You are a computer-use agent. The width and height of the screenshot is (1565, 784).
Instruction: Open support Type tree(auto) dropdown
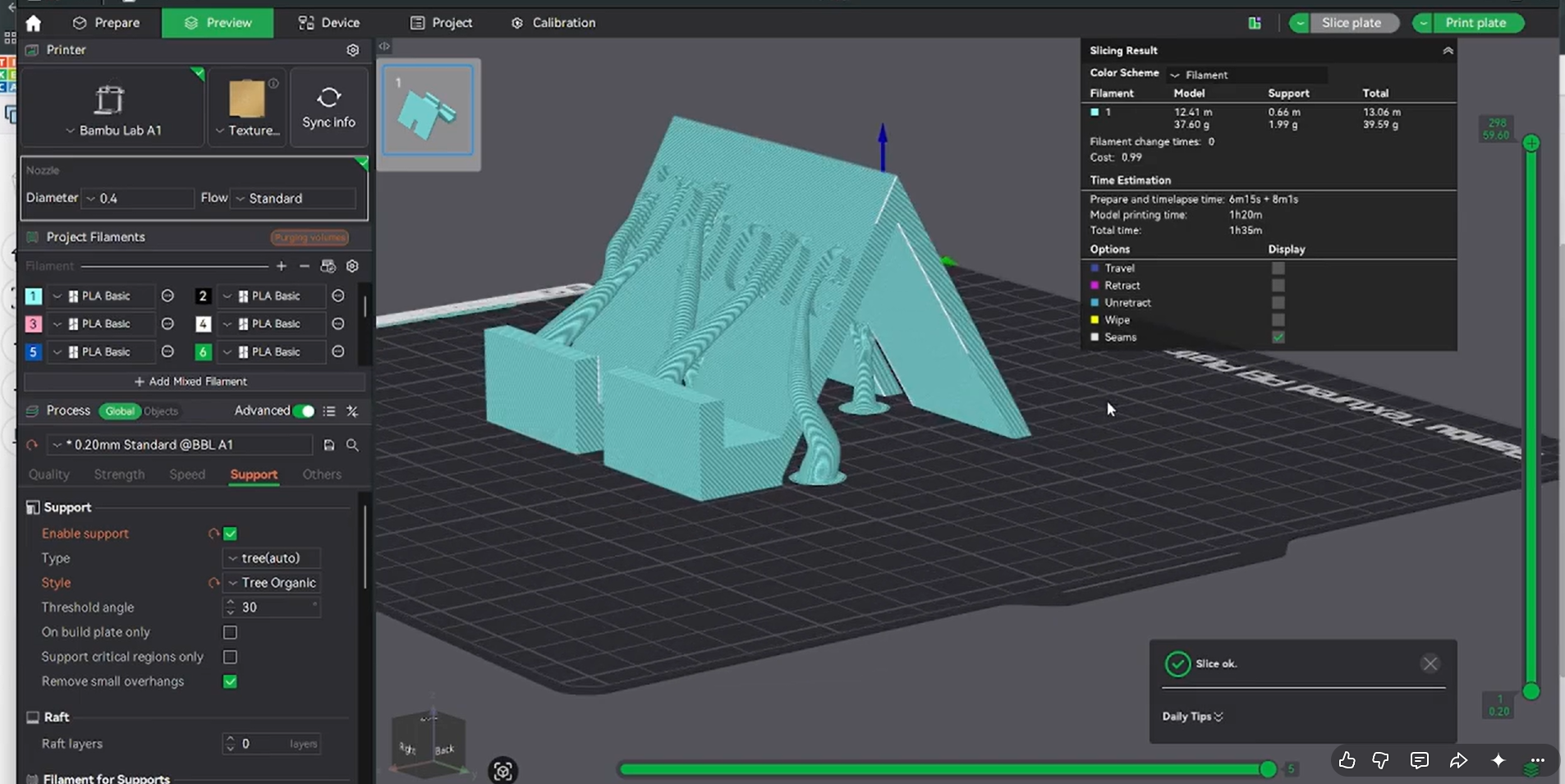[271, 558]
